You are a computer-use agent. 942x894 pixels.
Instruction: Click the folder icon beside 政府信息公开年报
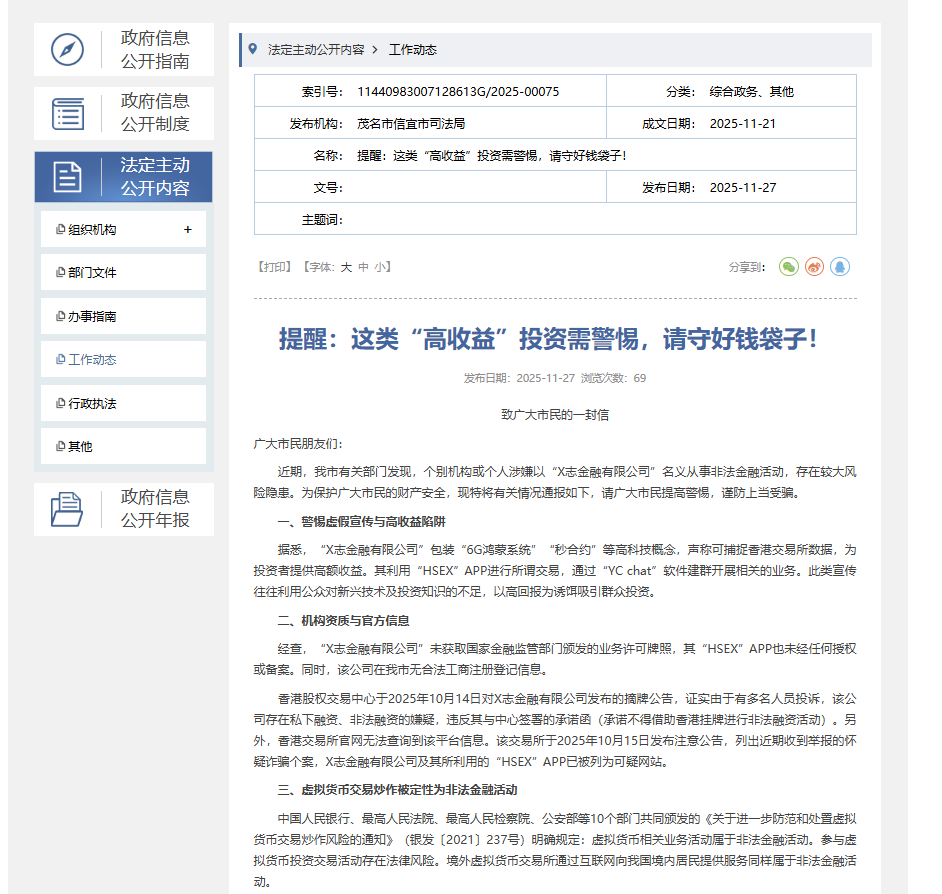click(x=67, y=509)
